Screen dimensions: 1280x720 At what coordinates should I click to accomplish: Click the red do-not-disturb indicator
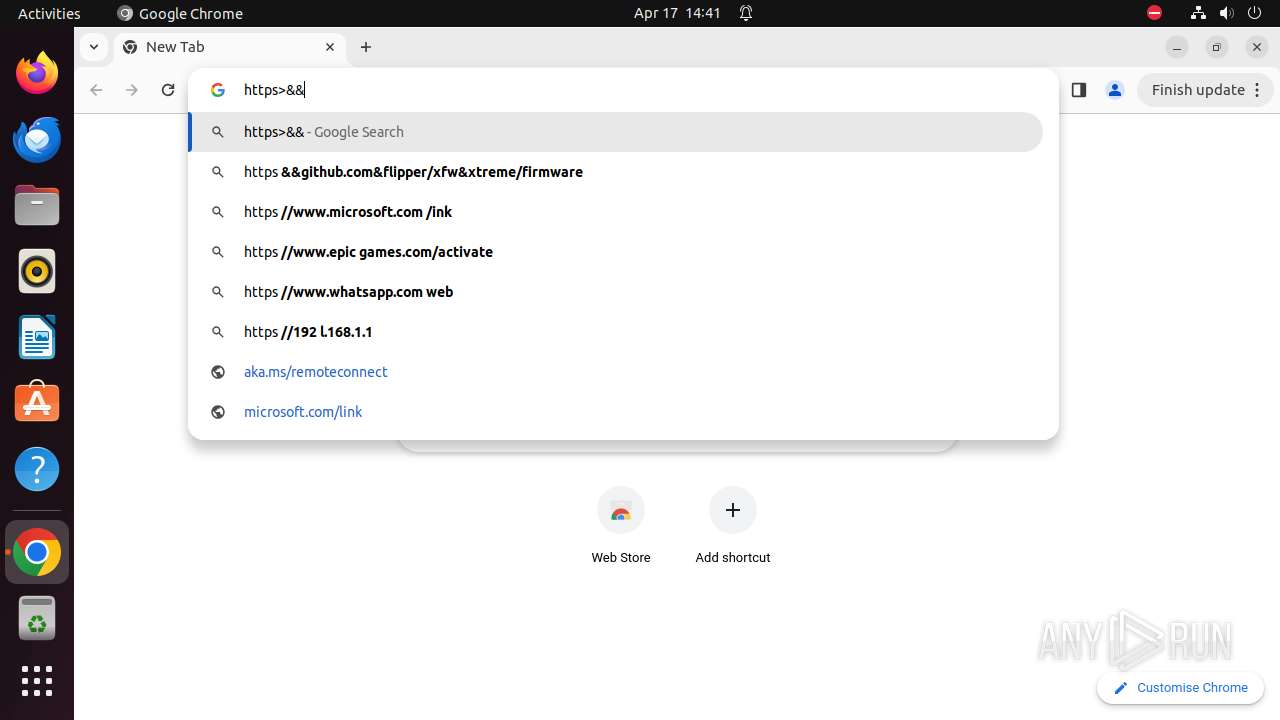coord(1154,13)
